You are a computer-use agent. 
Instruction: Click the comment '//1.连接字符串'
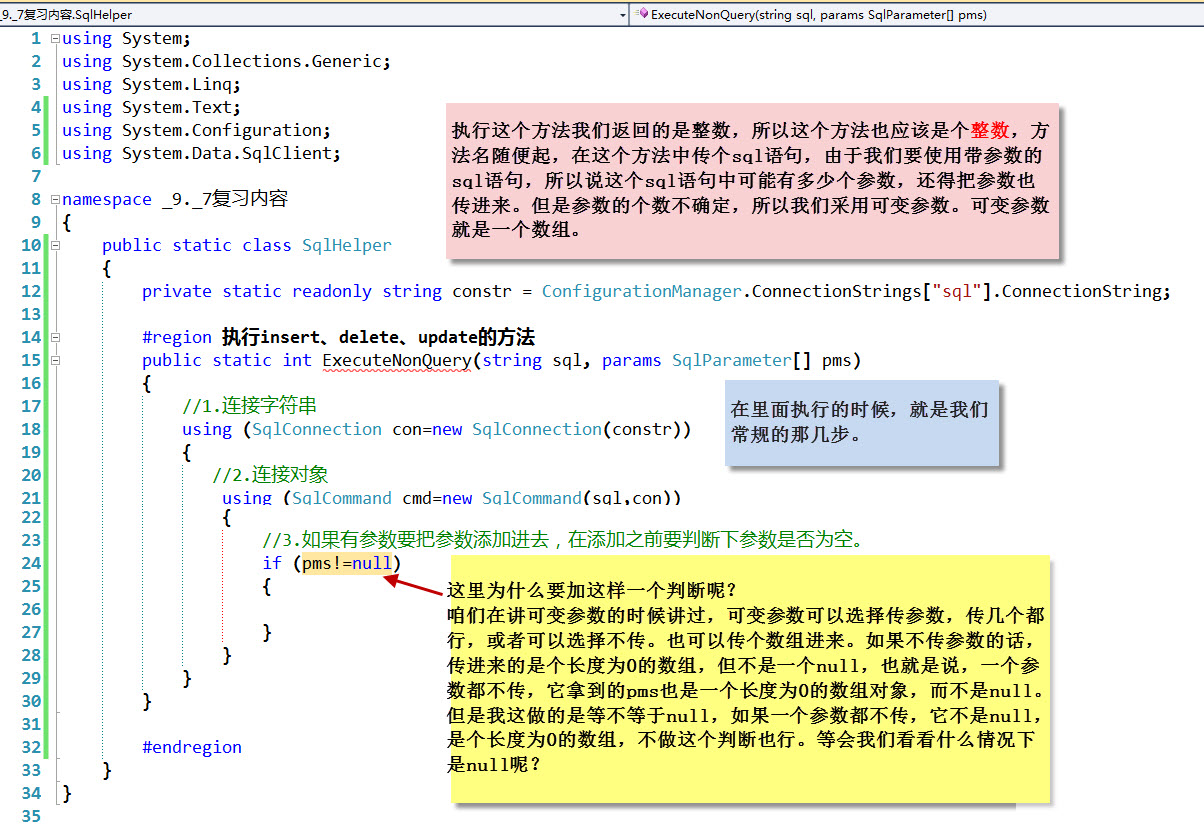[x=250, y=406]
